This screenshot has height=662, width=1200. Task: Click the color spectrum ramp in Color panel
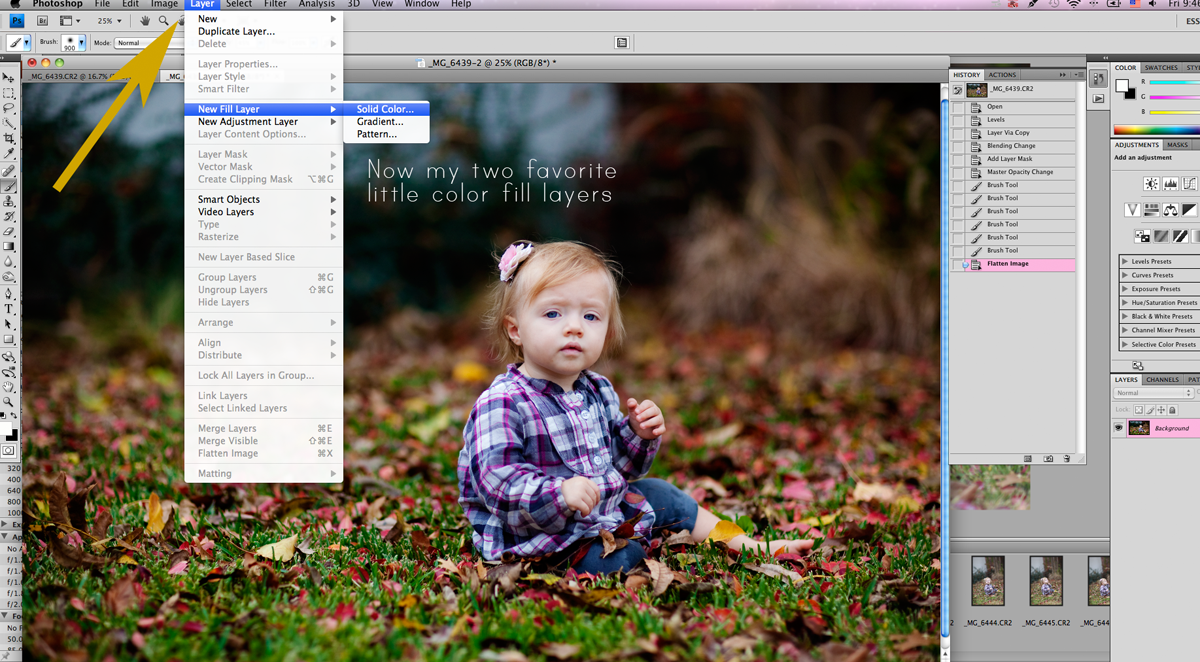1157,129
